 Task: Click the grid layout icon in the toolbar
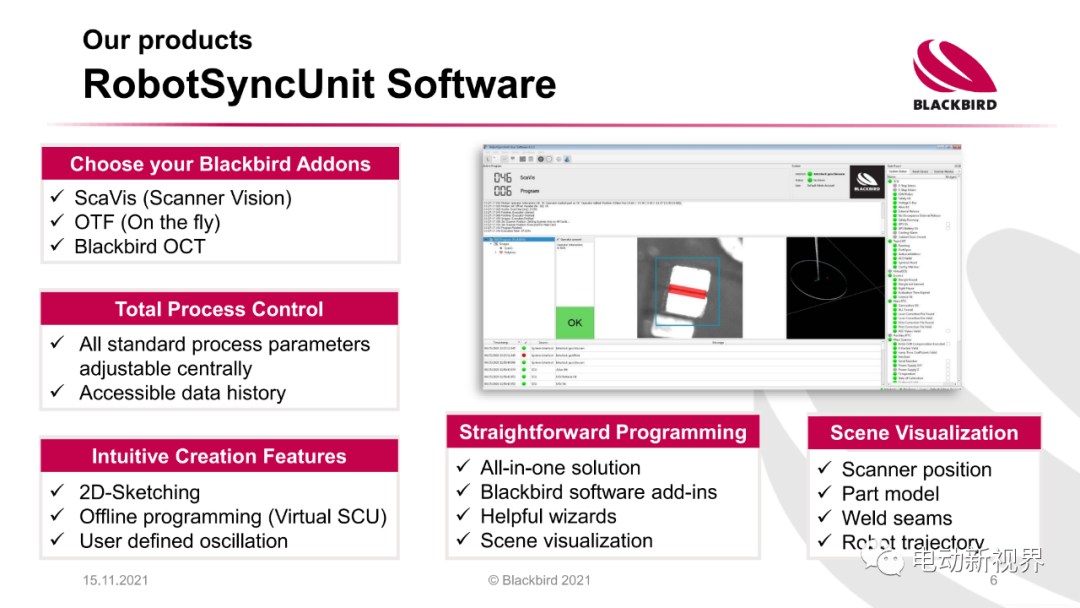point(523,159)
